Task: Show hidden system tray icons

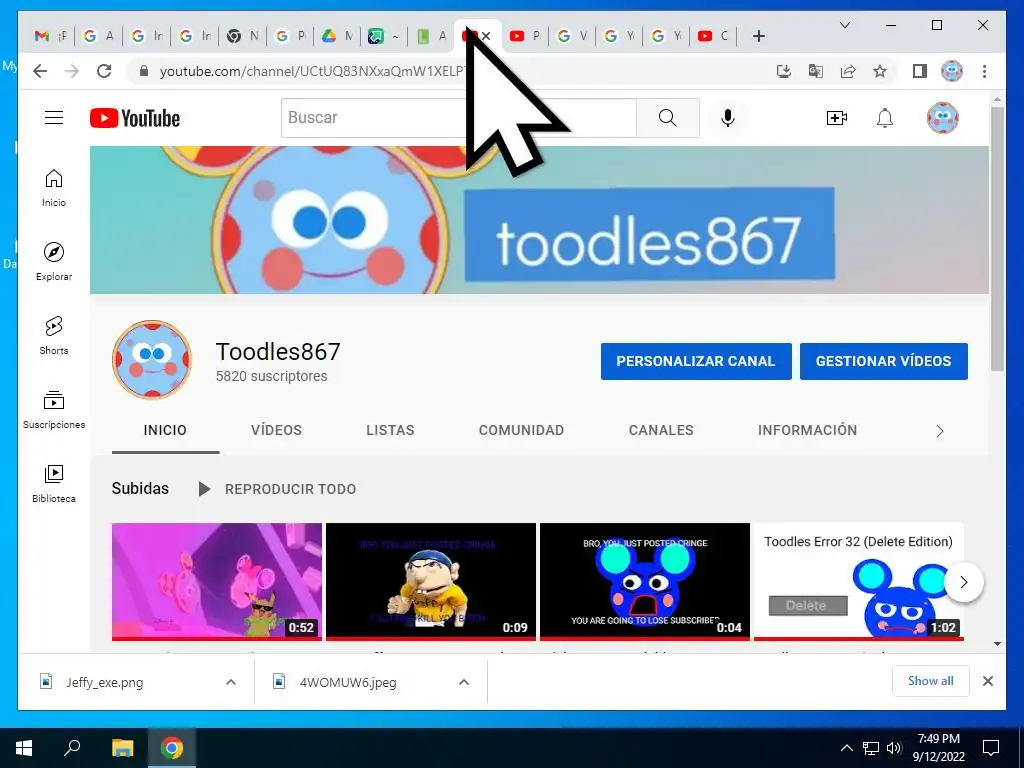Action: click(x=846, y=748)
